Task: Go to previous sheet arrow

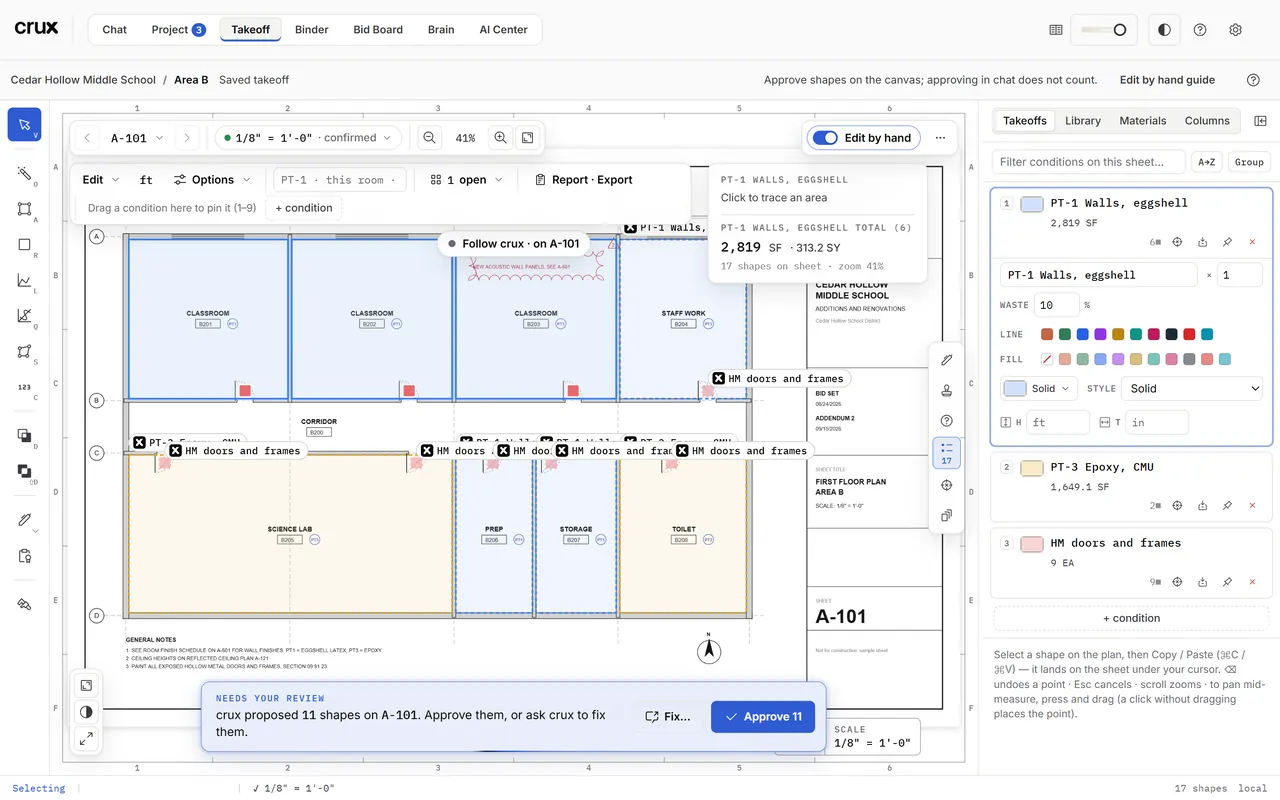Action: [x=87, y=138]
